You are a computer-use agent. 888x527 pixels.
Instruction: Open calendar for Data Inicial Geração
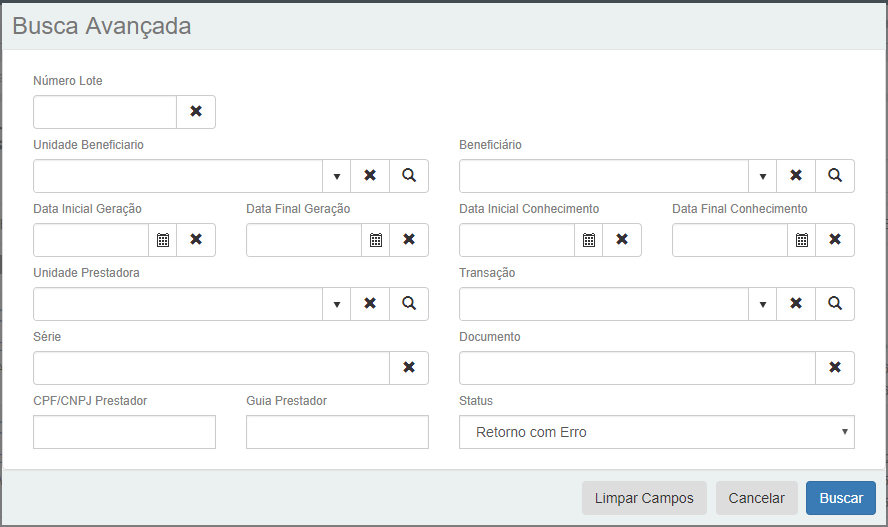pos(163,240)
